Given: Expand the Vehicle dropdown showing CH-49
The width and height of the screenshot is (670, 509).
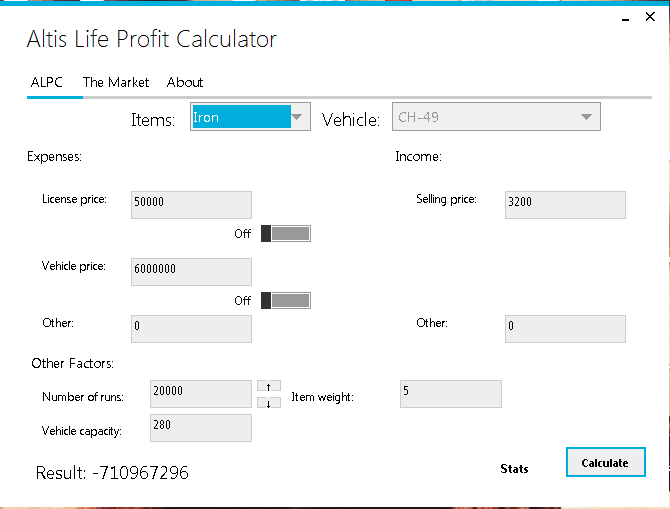Looking at the screenshot, I should pos(496,117).
